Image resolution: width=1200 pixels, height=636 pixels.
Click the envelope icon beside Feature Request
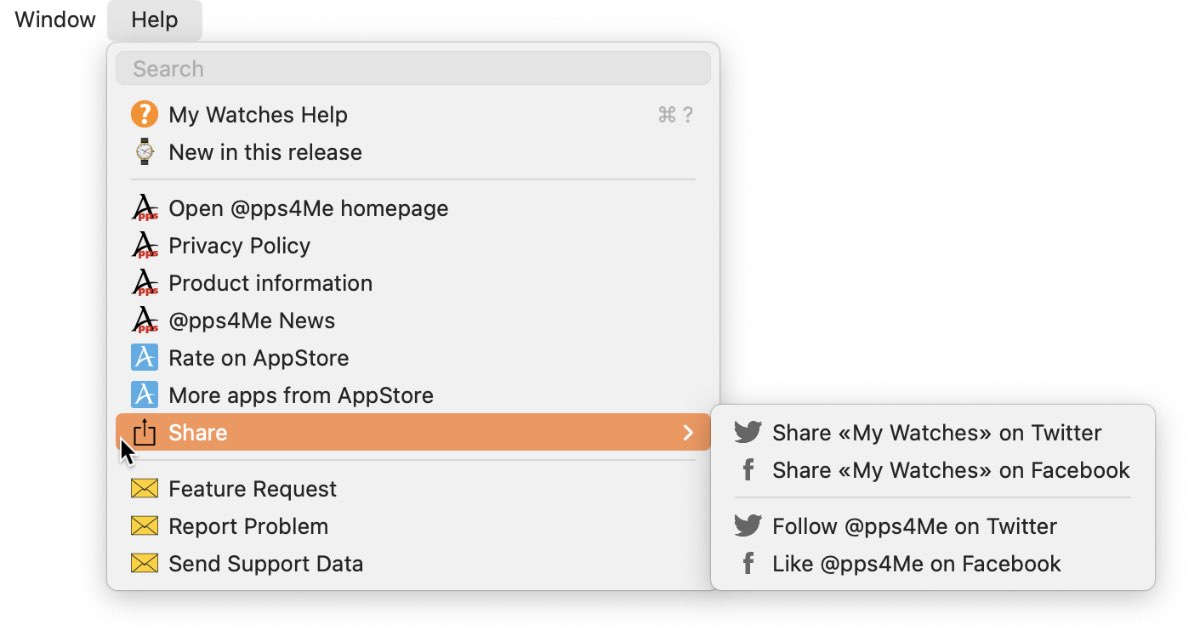(x=145, y=489)
